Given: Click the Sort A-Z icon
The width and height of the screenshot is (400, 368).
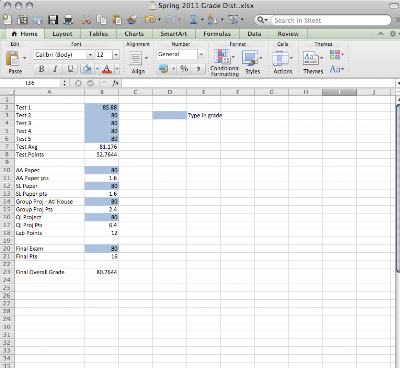Looking at the screenshot, I should click(x=212, y=20).
